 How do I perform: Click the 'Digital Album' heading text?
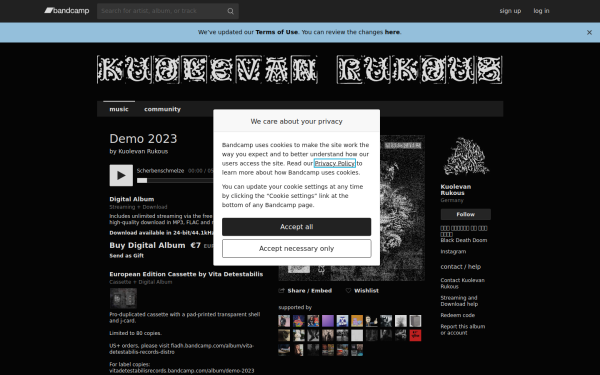coord(132,199)
